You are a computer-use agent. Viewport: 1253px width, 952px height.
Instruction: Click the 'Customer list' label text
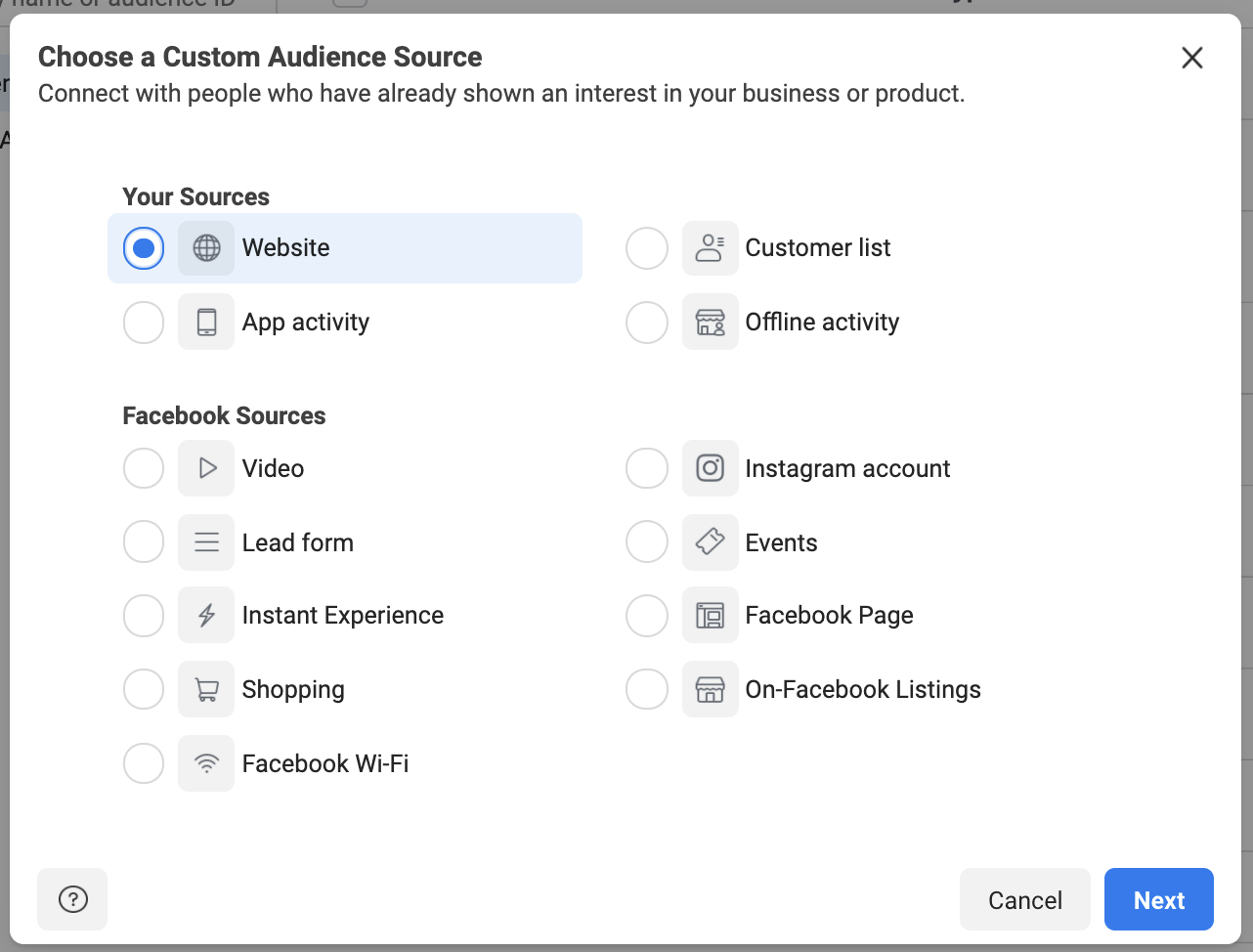[x=818, y=248]
